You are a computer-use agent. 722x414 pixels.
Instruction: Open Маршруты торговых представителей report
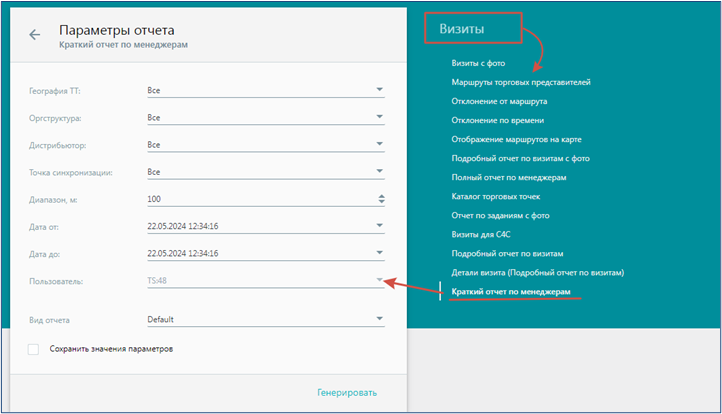[x=521, y=82]
